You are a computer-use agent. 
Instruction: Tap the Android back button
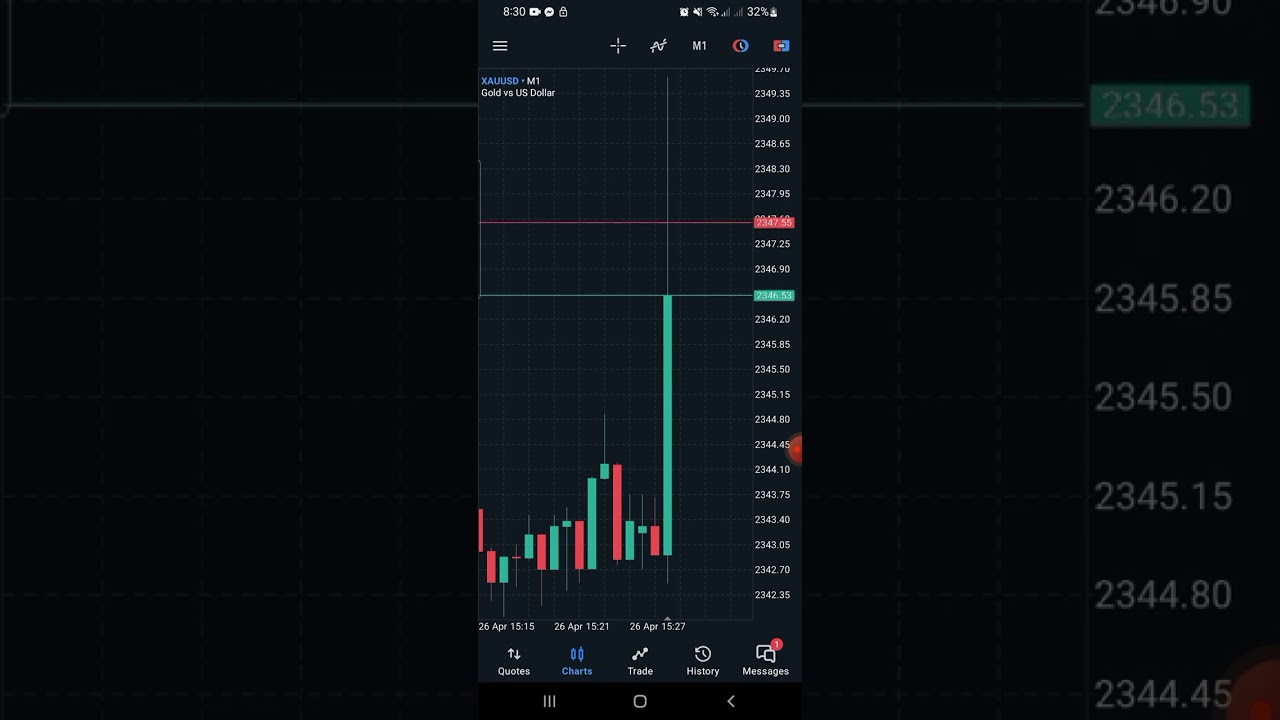[731, 701]
